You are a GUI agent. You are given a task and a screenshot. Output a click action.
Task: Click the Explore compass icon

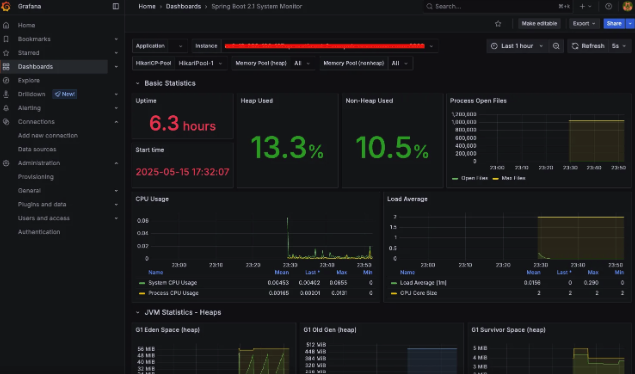tap(6, 80)
